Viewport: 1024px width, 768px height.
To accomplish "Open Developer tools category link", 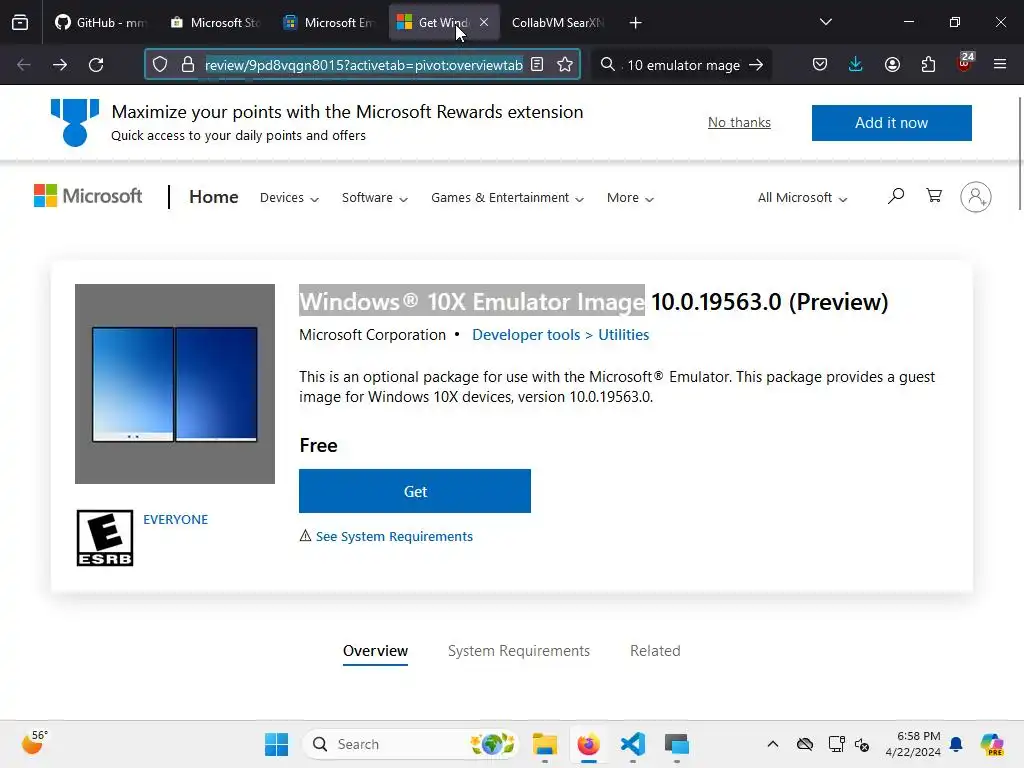I will 526,335.
